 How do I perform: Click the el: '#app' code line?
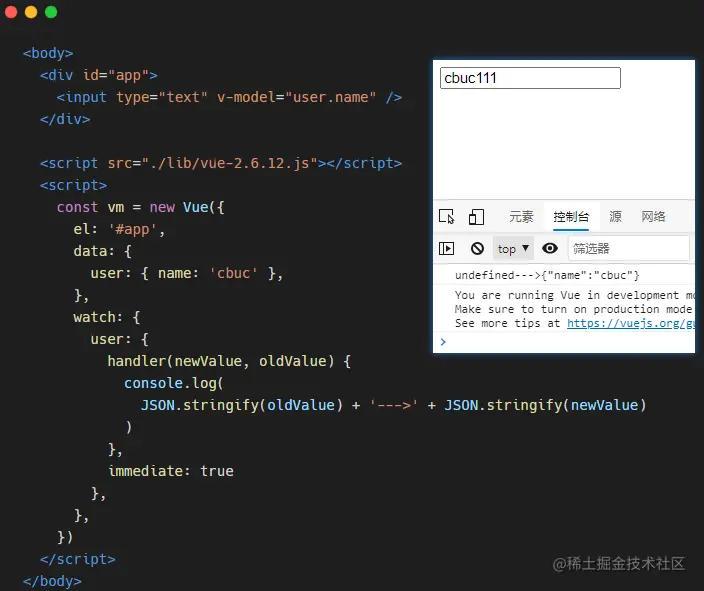pos(119,229)
